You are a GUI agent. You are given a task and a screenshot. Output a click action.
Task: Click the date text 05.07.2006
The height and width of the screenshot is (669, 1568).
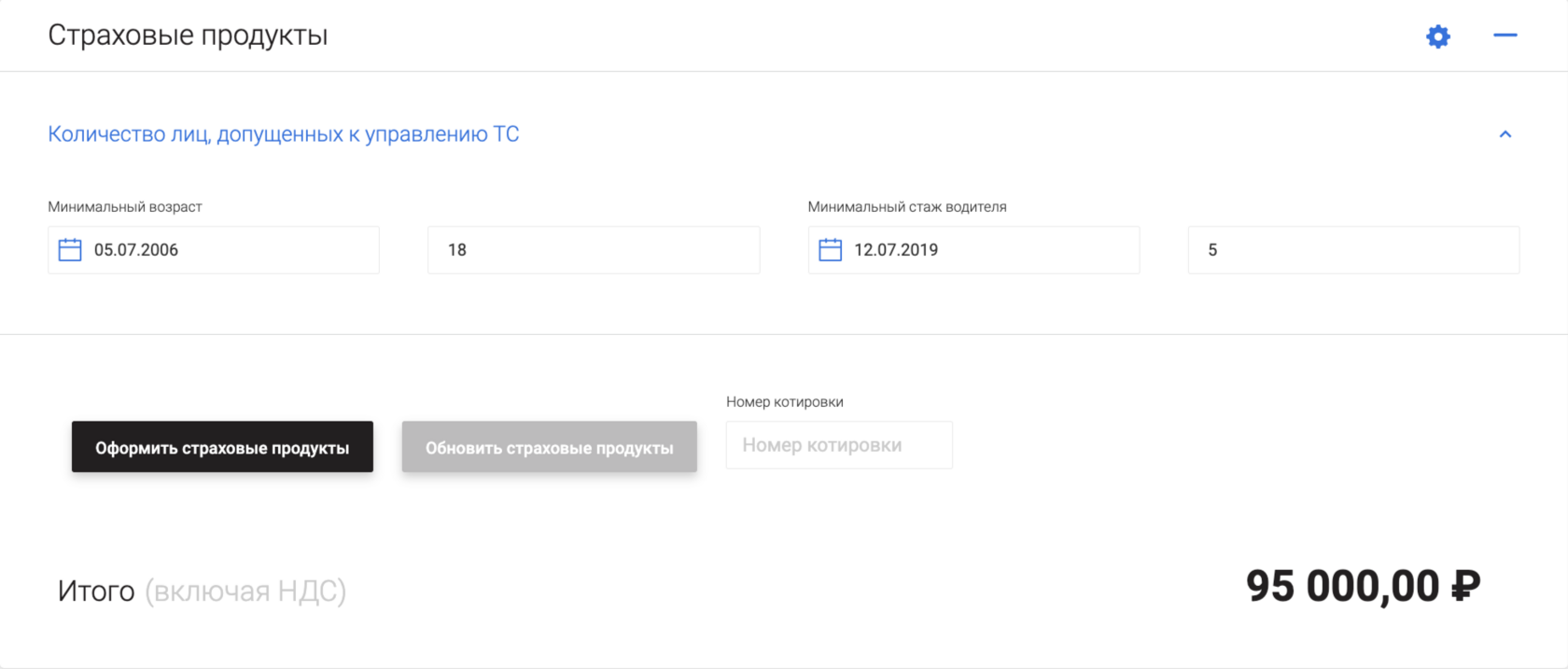click(x=136, y=250)
